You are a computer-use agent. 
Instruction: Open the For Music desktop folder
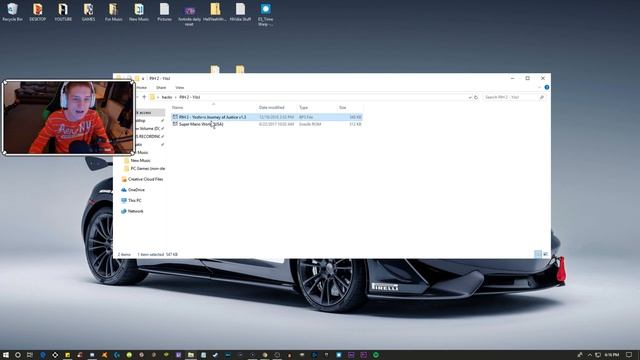(x=113, y=12)
